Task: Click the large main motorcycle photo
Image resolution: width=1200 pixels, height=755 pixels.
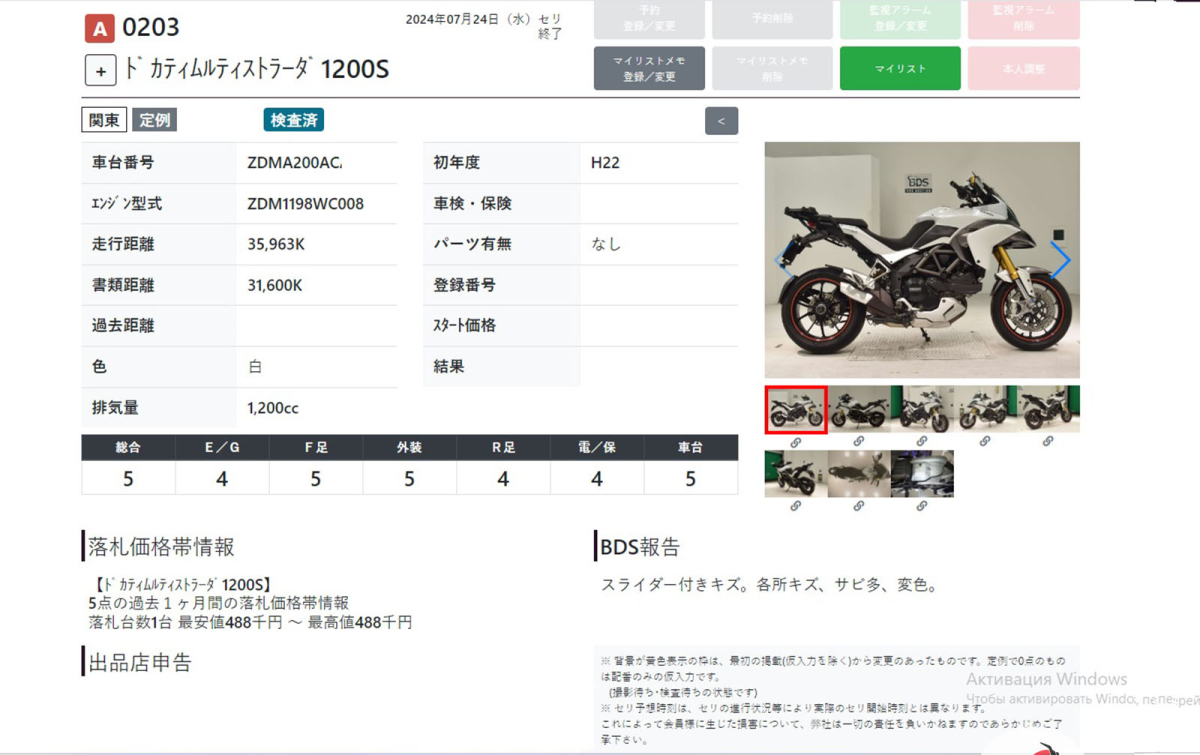Action: click(x=922, y=260)
